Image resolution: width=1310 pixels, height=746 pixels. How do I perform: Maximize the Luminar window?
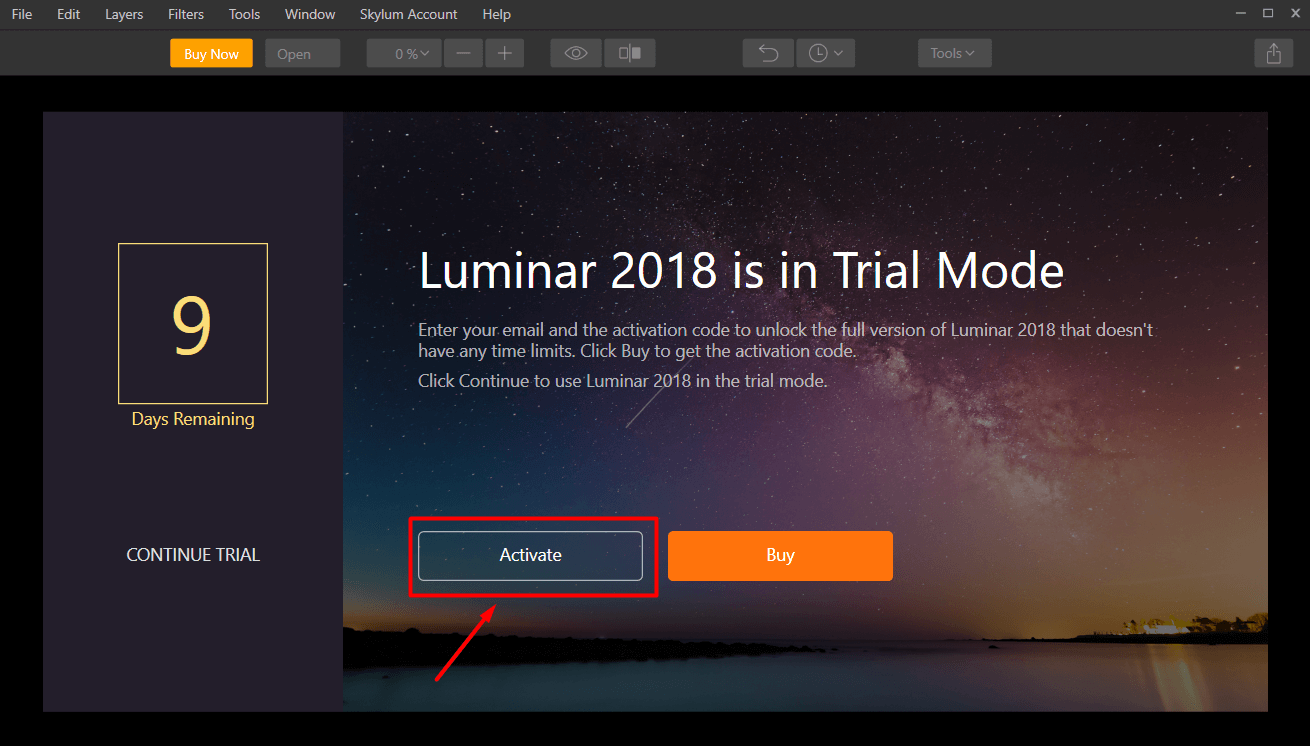point(1268,13)
